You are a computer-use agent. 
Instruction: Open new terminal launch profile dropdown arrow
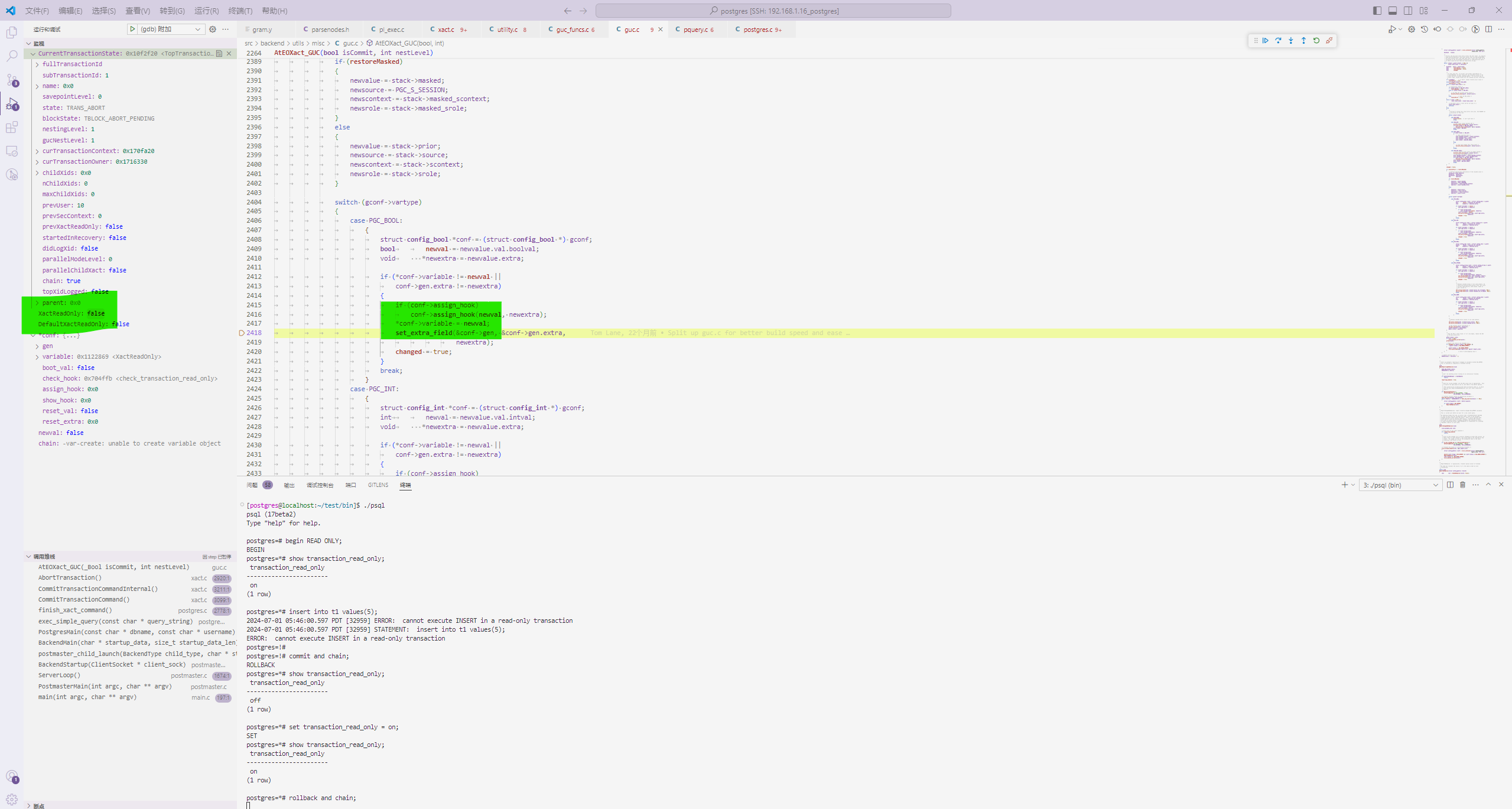pos(1353,485)
